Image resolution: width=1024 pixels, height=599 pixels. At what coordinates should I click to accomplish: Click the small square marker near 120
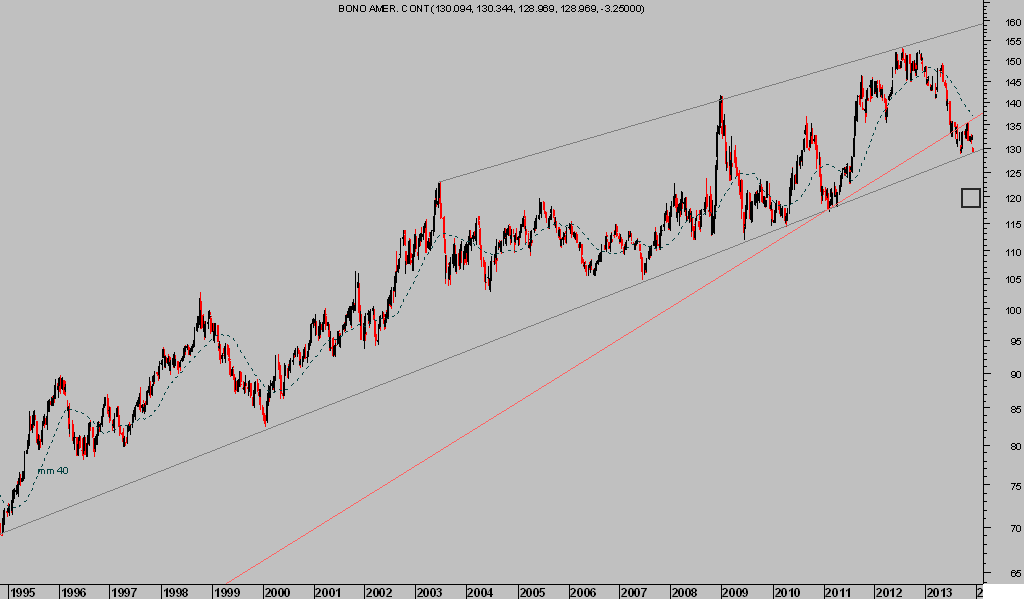pyautogui.click(x=970, y=198)
